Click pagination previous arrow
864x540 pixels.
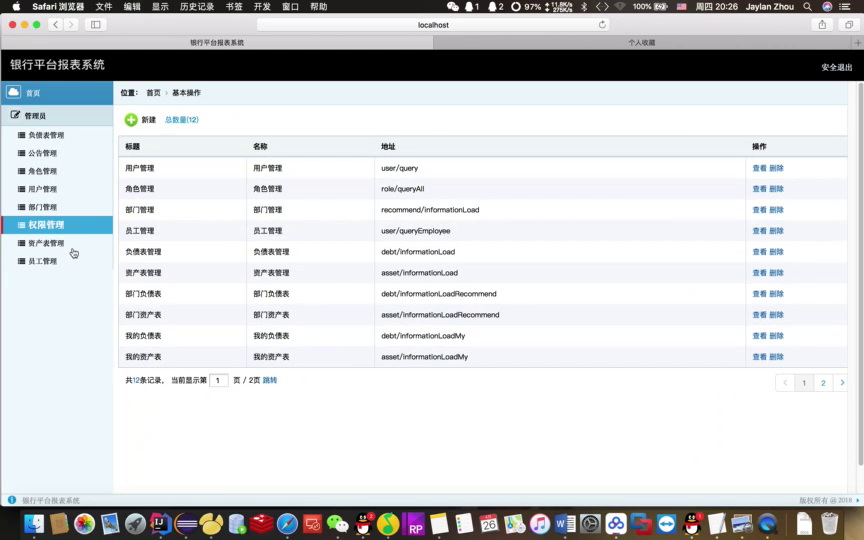[x=785, y=383]
